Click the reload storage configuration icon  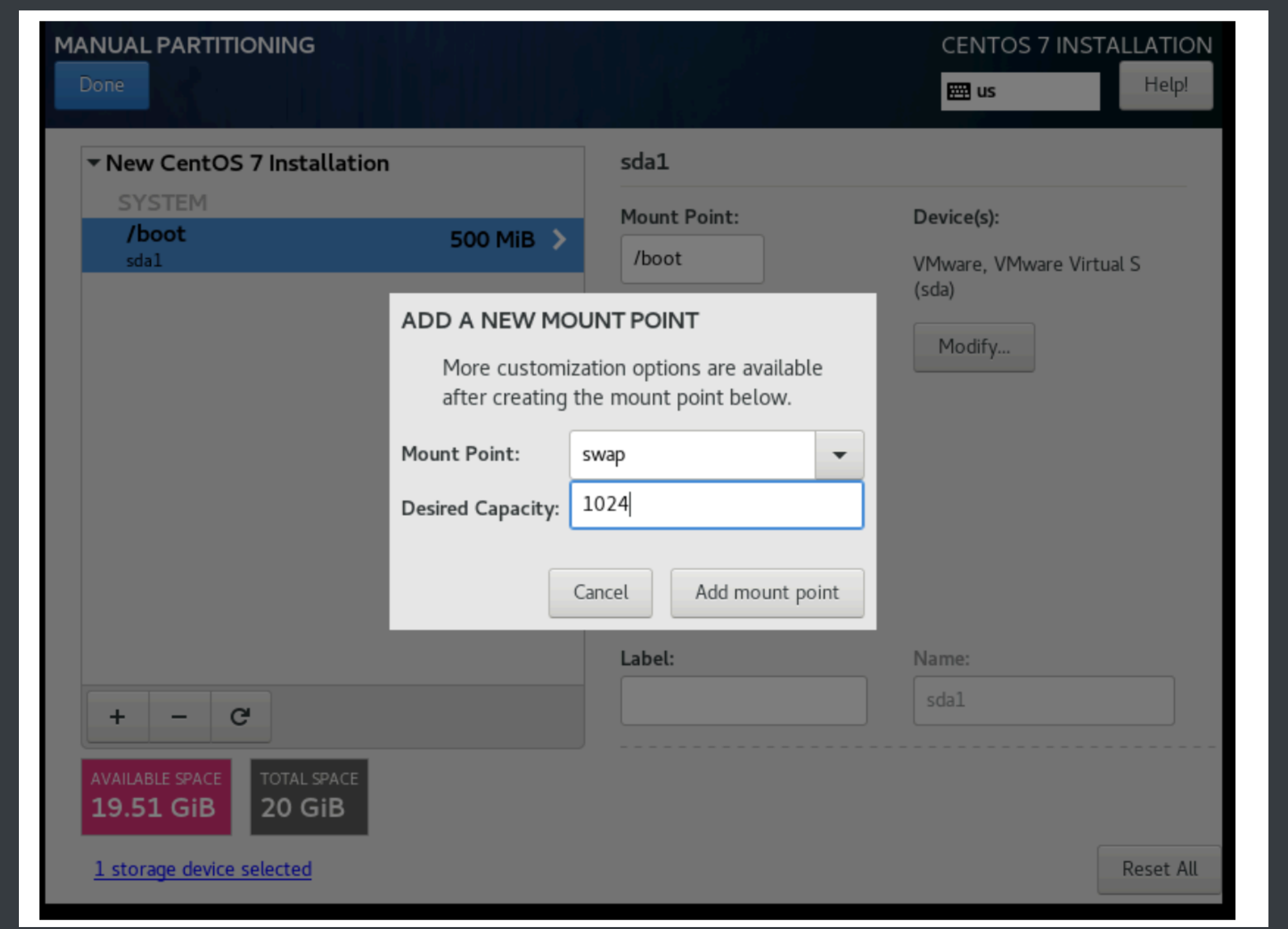pyautogui.click(x=240, y=716)
